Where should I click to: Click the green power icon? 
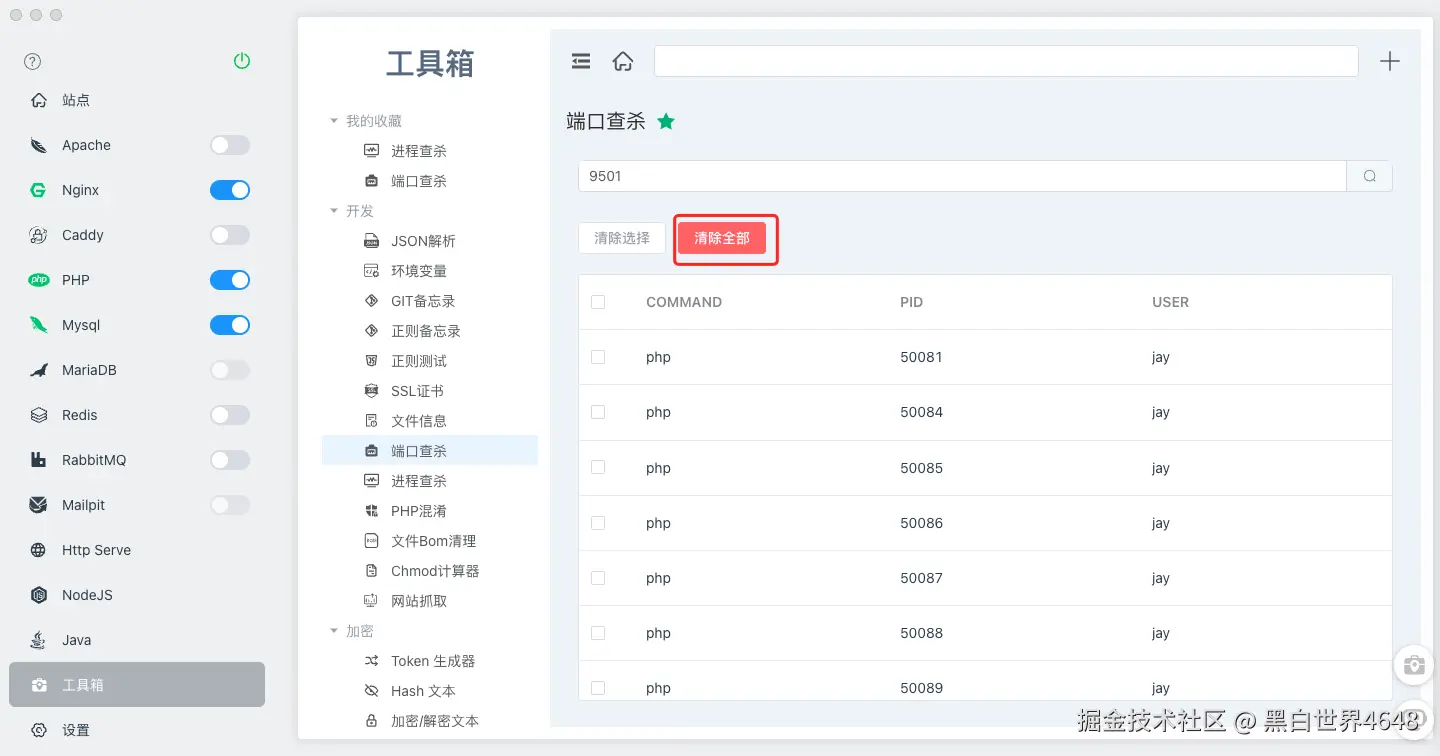click(x=241, y=61)
